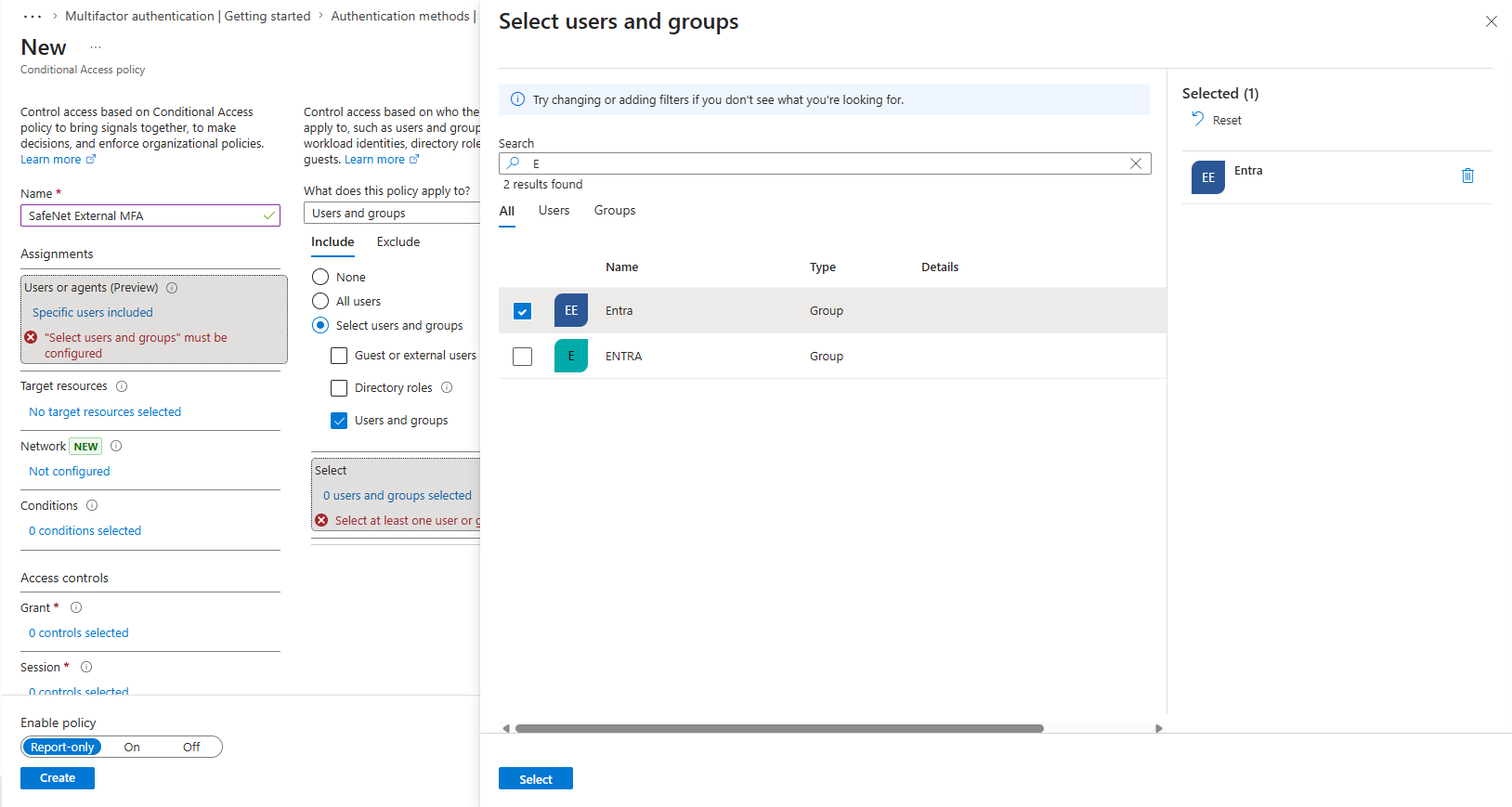Show info tooltip for Network
Image resolution: width=1512 pixels, height=807 pixels.
[x=116, y=446]
